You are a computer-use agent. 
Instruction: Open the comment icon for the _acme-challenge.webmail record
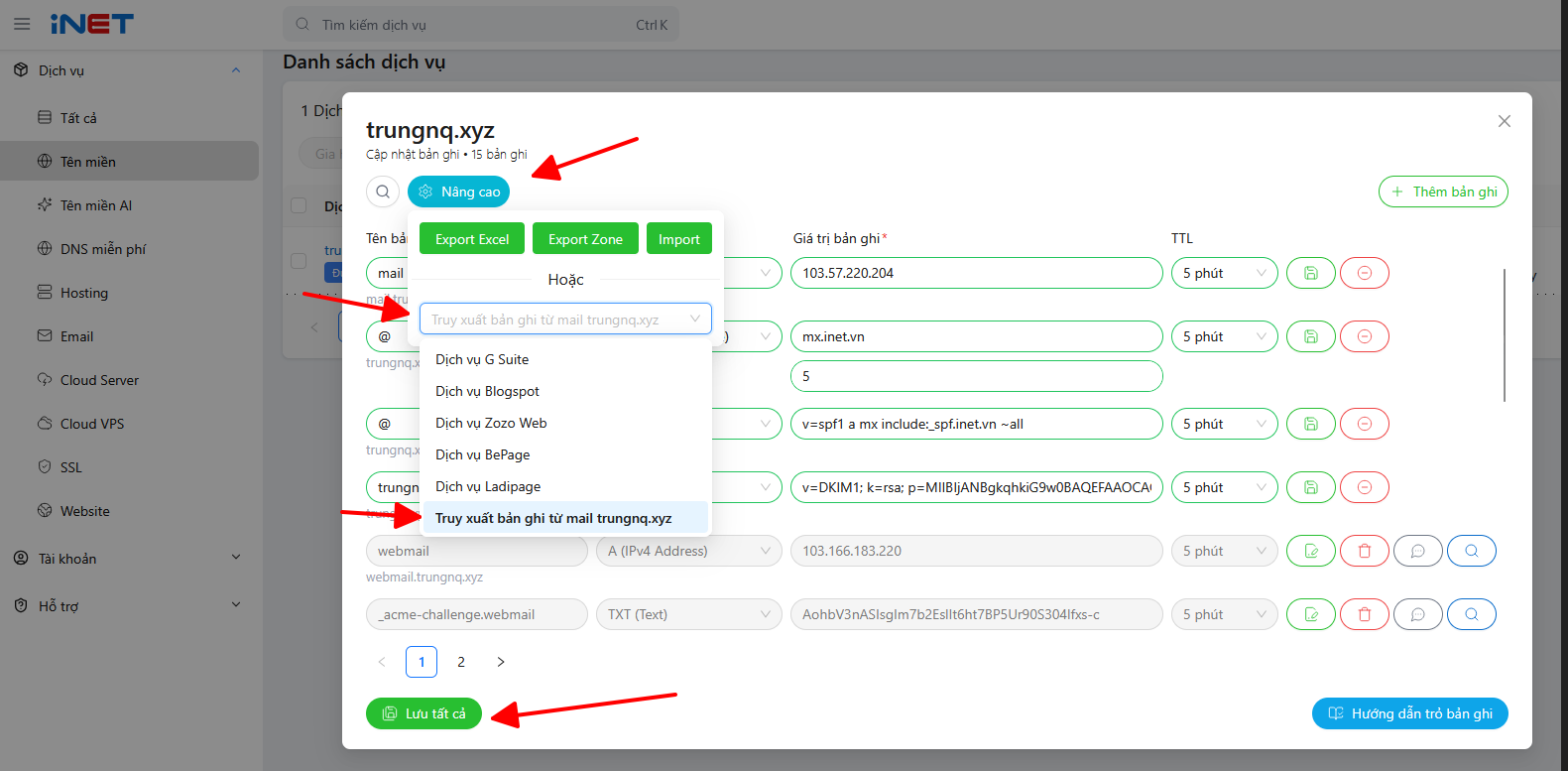click(1418, 614)
